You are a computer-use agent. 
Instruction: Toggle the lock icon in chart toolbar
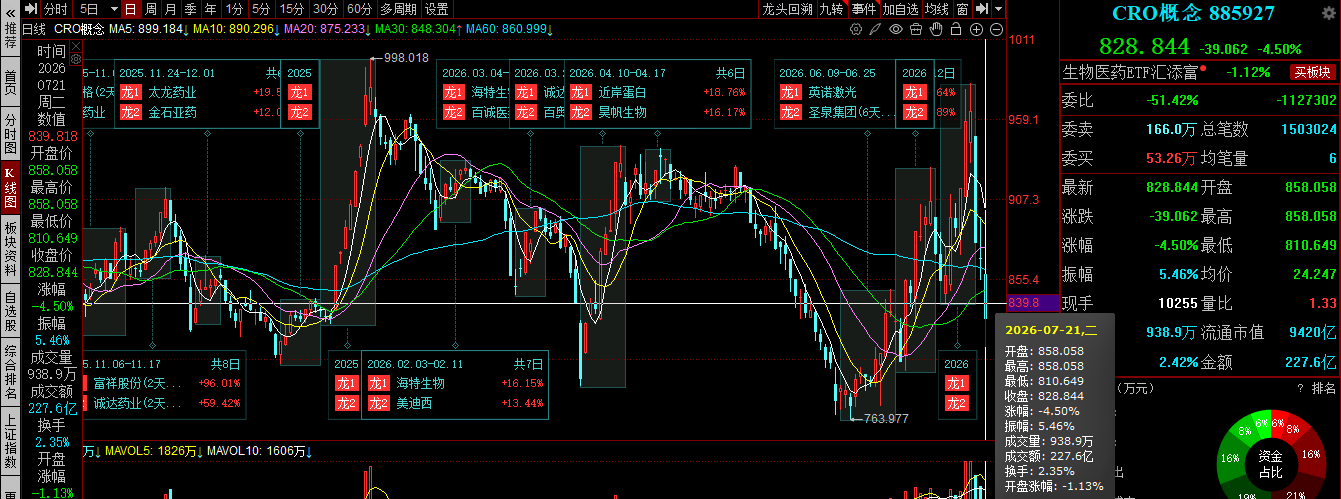[955, 29]
